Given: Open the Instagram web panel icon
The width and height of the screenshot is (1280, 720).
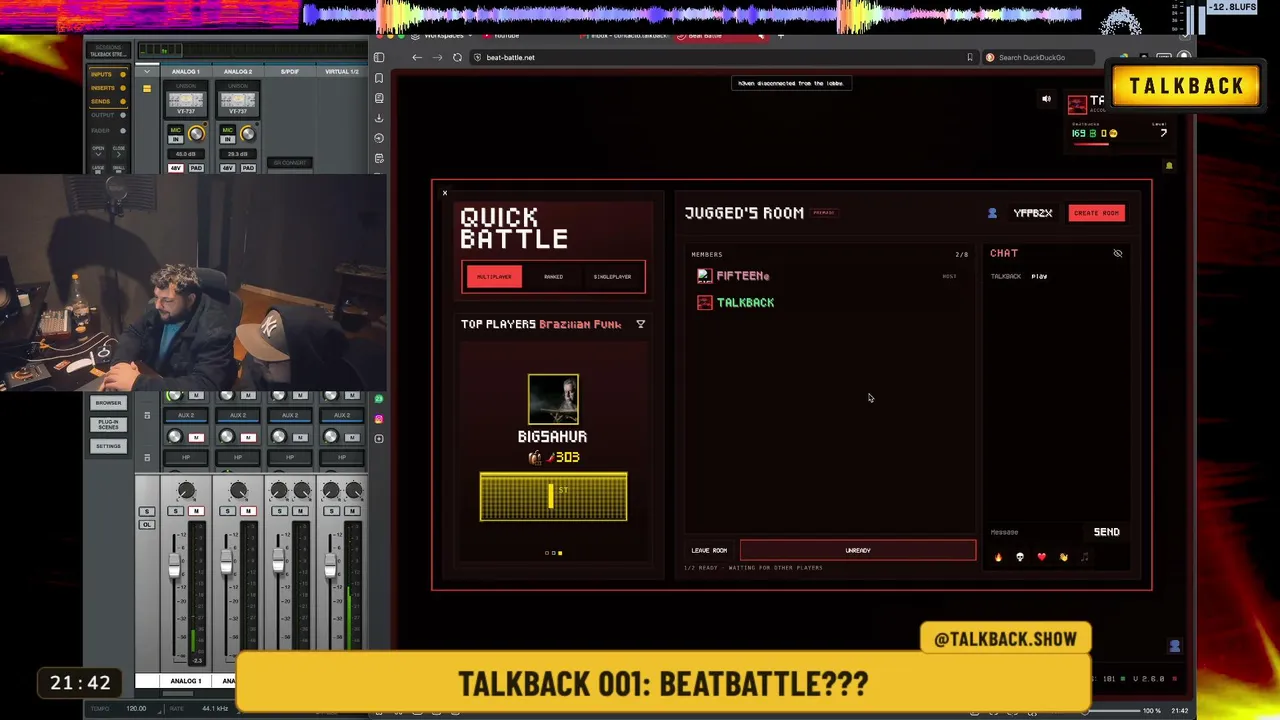Looking at the screenshot, I should 379,419.
